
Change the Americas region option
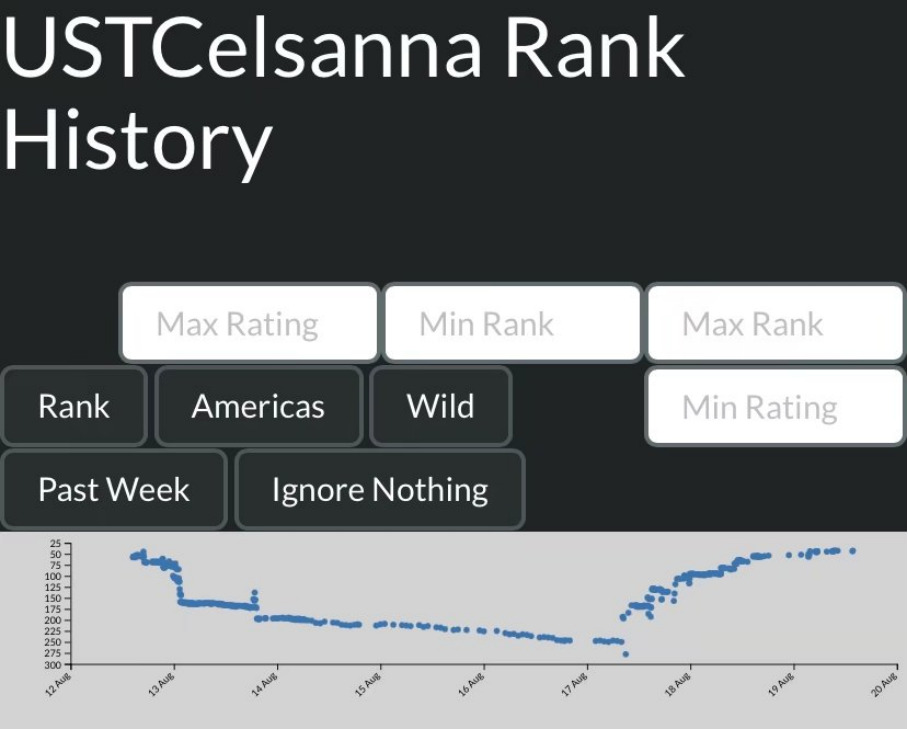tap(258, 406)
